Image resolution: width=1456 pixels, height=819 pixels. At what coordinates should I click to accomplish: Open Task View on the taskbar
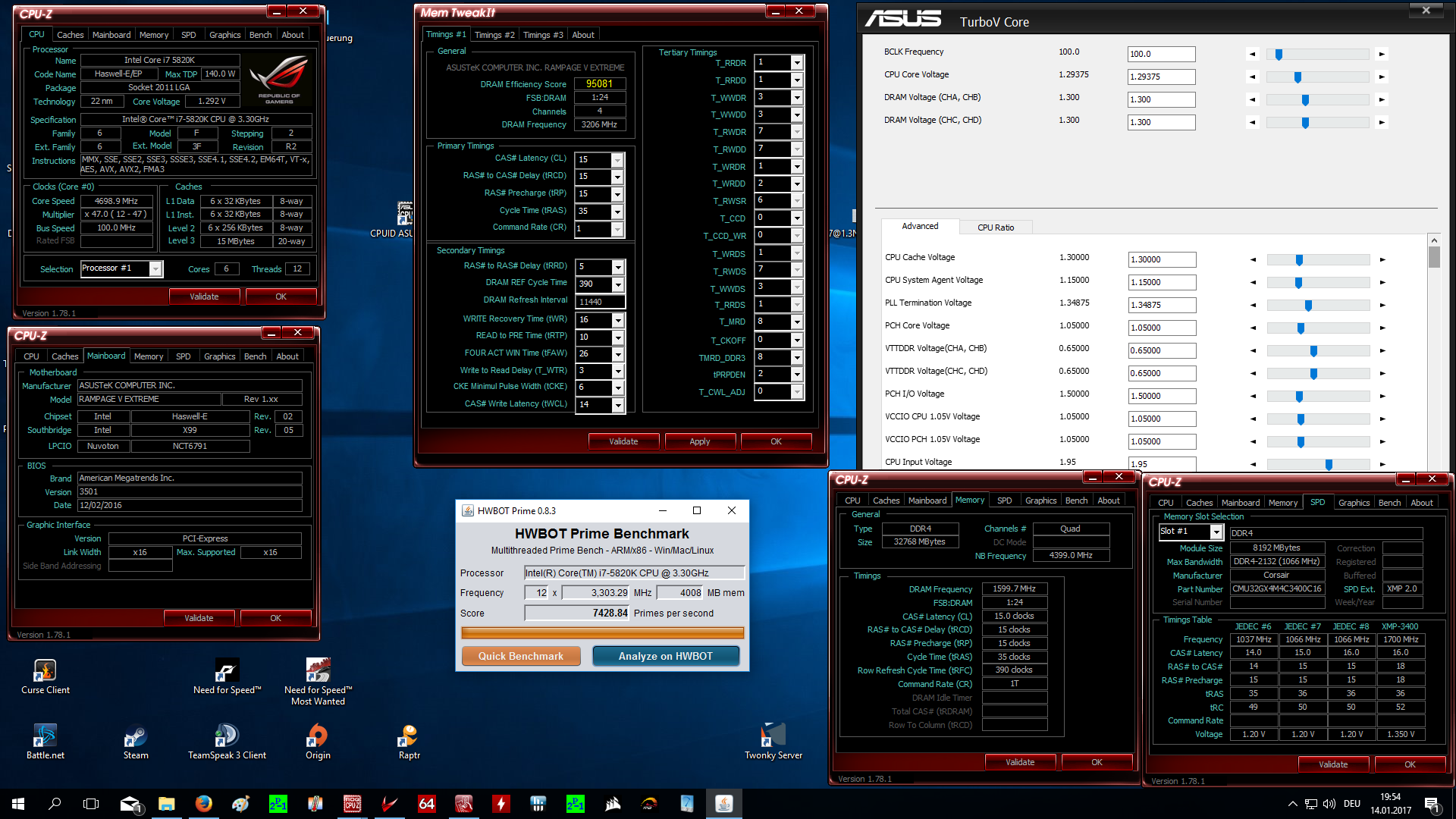[91, 804]
